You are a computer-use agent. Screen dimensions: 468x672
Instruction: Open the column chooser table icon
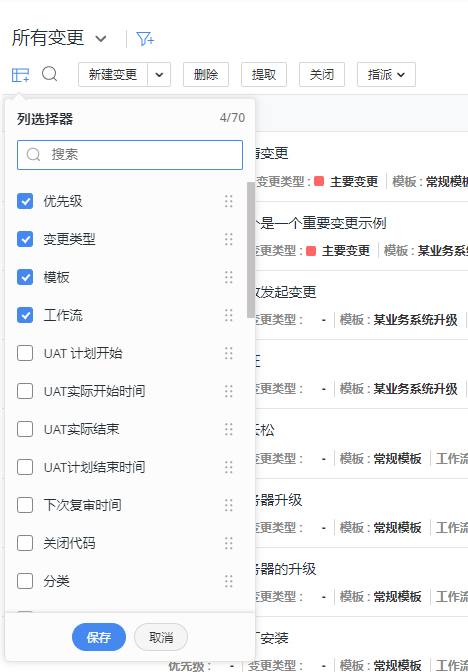[20, 75]
